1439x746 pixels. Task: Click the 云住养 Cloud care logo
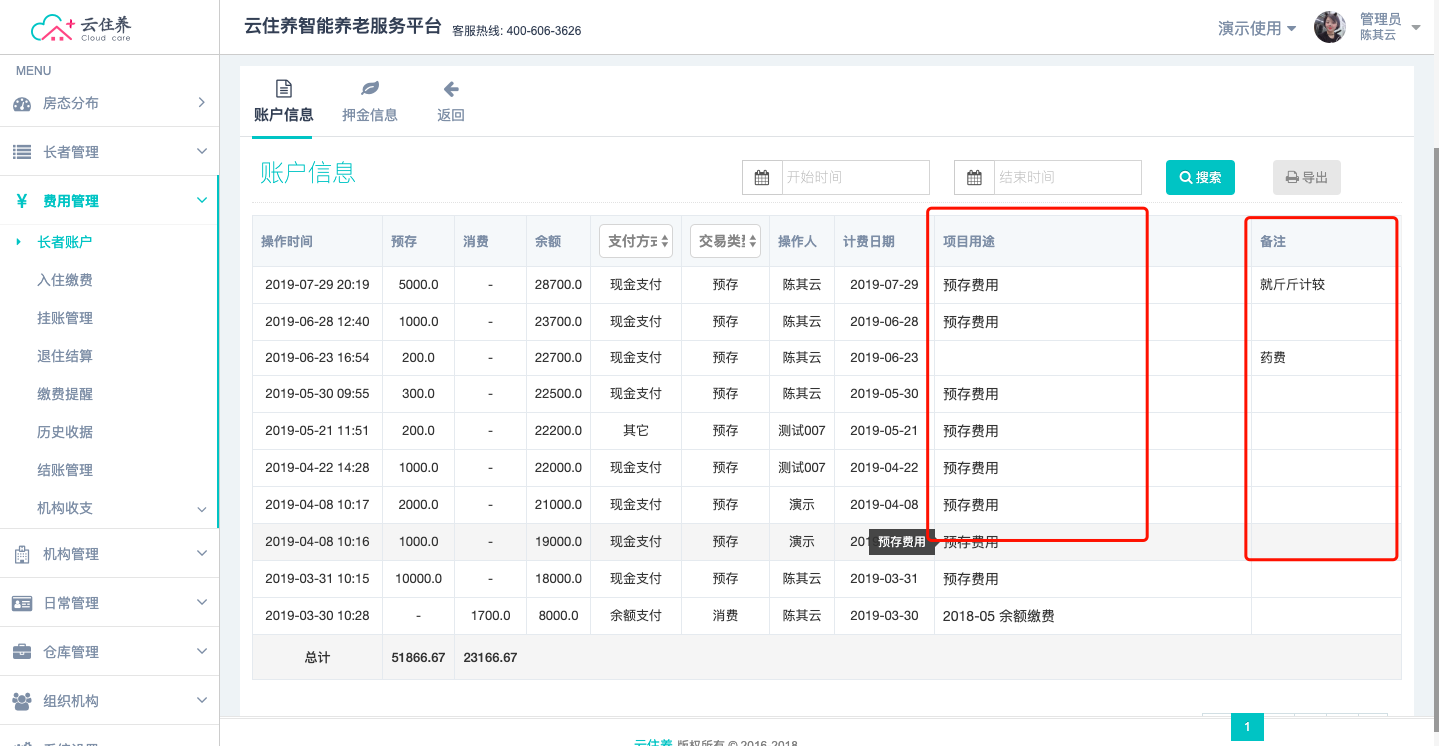81,28
